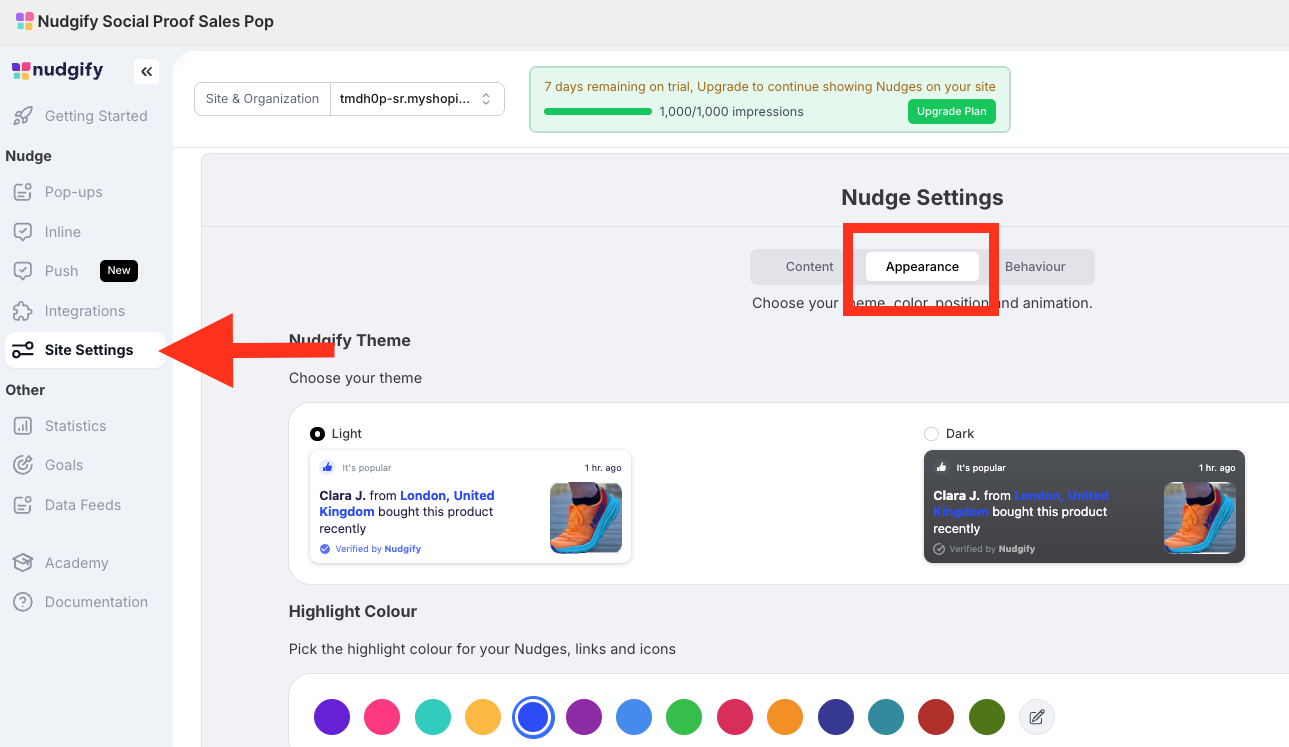Click the Academy graduation cap icon
The height and width of the screenshot is (747, 1289).
point(22,563)
